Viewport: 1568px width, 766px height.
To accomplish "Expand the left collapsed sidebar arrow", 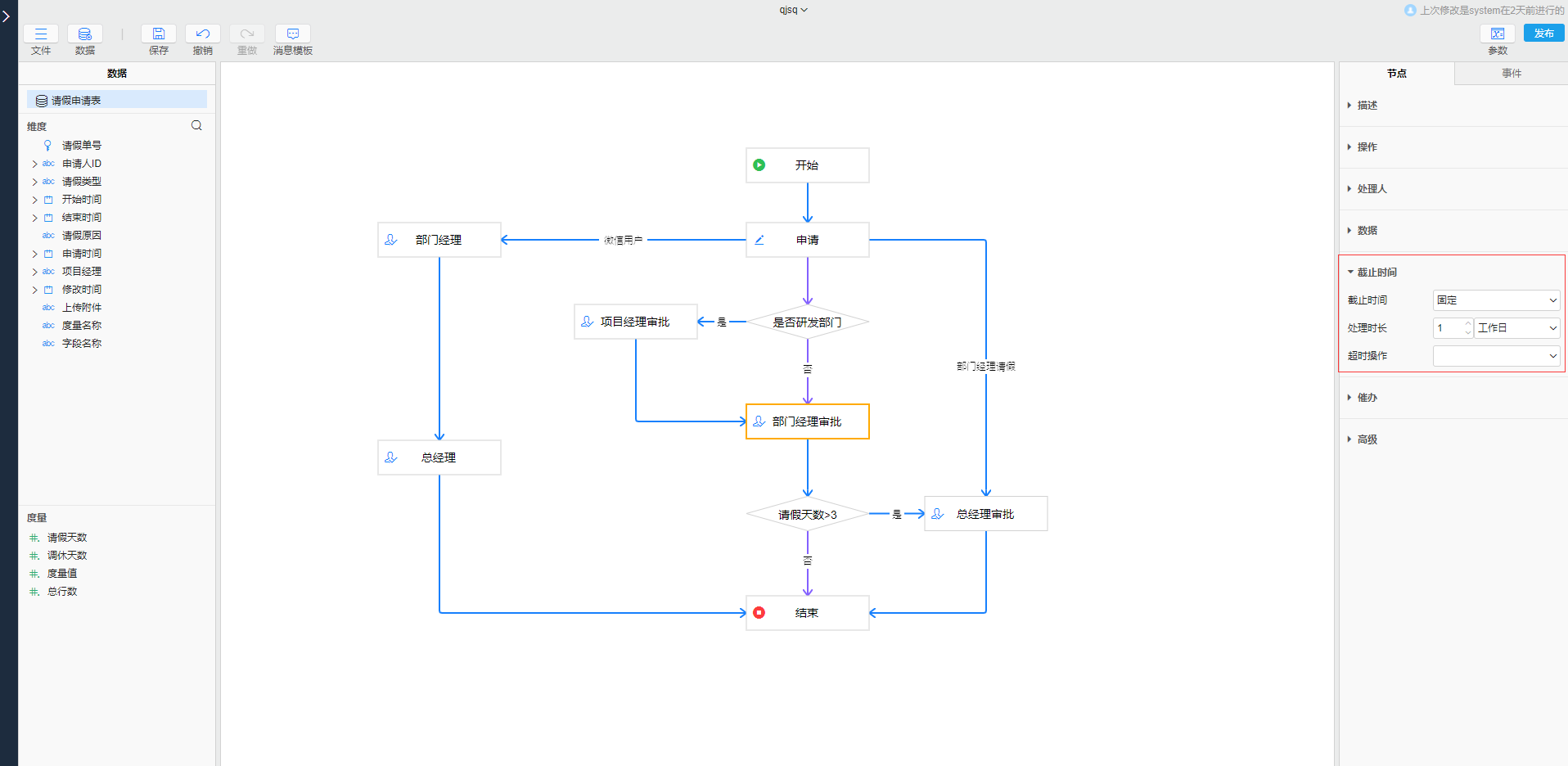I will pyautogui.click(x=7, y=16).
